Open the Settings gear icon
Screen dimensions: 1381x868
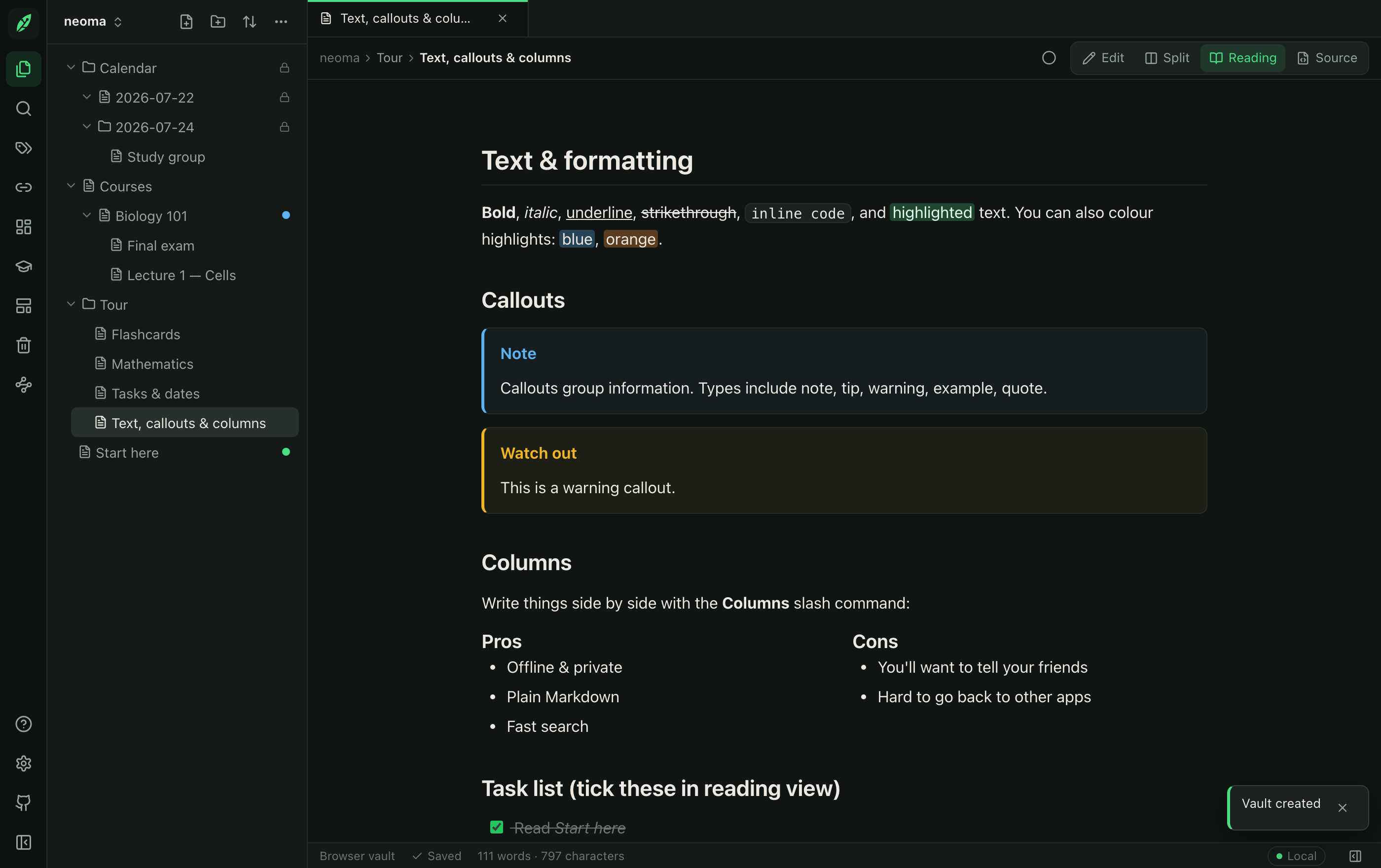pos(24,763)
